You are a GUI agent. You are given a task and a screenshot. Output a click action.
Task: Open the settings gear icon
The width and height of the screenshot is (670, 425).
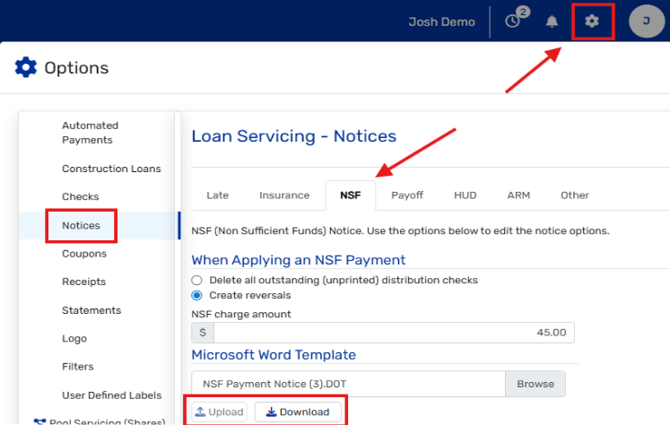(592, 21)
